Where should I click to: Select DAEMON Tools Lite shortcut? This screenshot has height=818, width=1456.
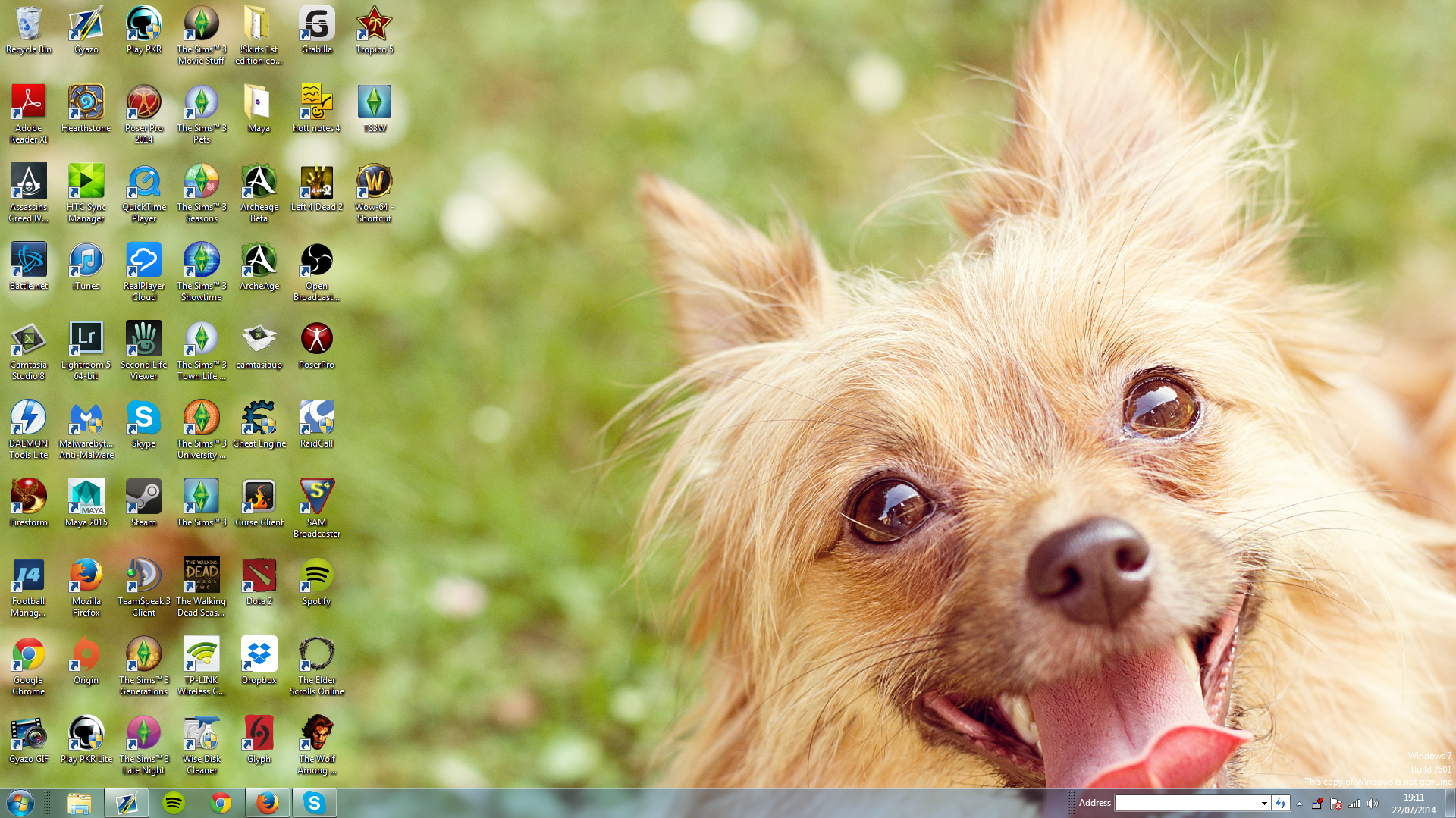pos(29,430)
